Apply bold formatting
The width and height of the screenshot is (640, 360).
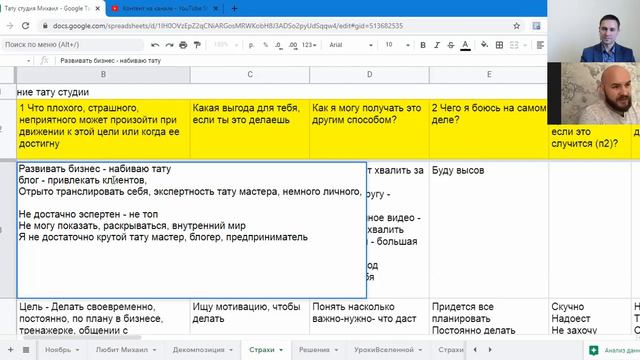tap(423, 45)
